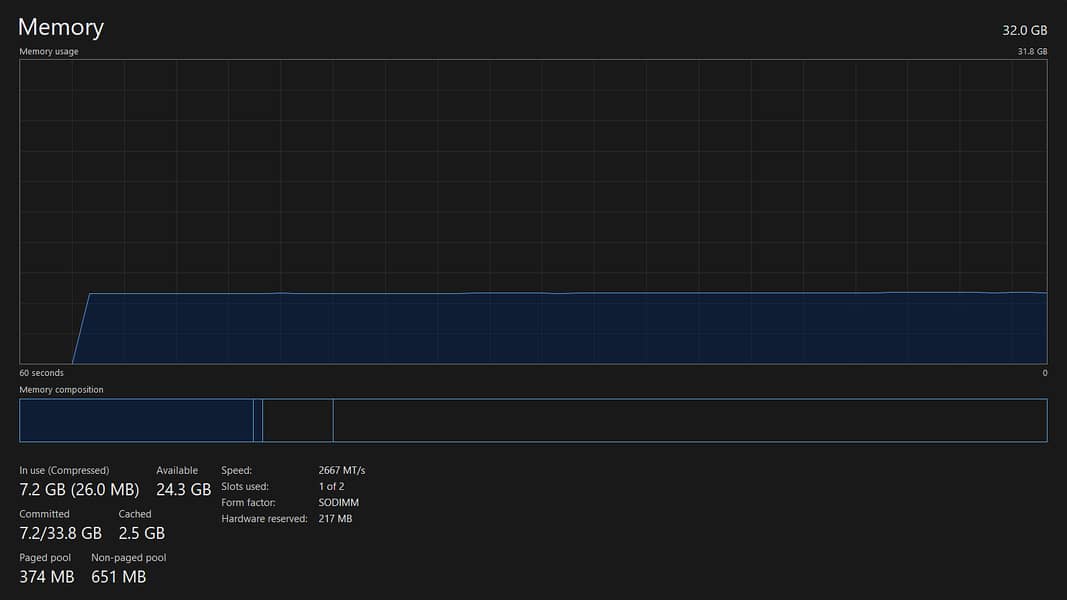
Task: Select the Standby segment in the composition bar
Action: pos(297,420)
